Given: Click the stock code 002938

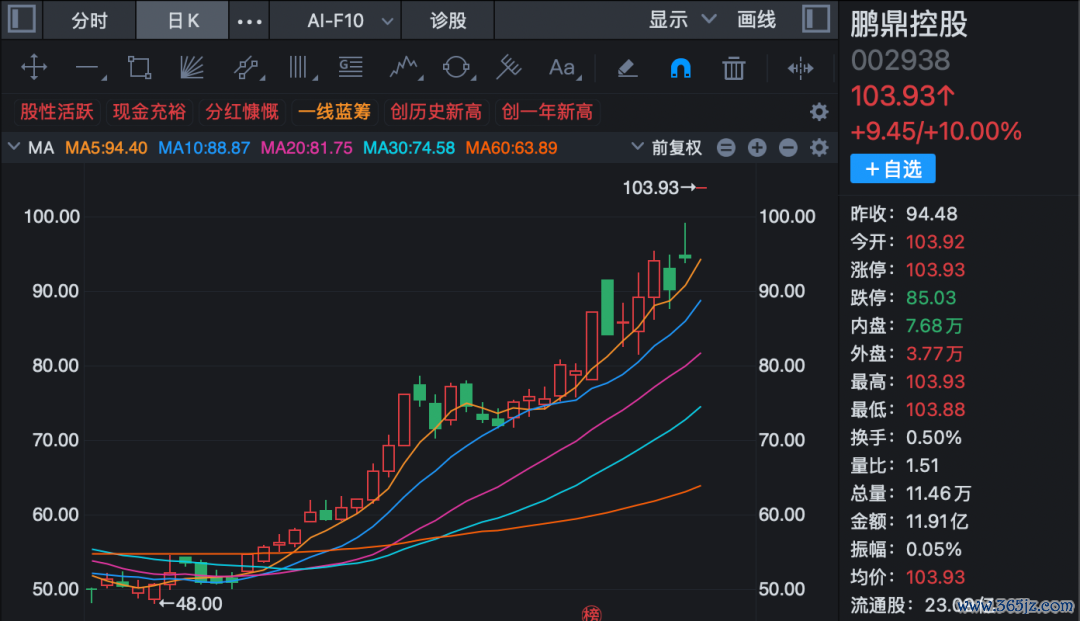Looking at the screenshot, I should 900,61.
